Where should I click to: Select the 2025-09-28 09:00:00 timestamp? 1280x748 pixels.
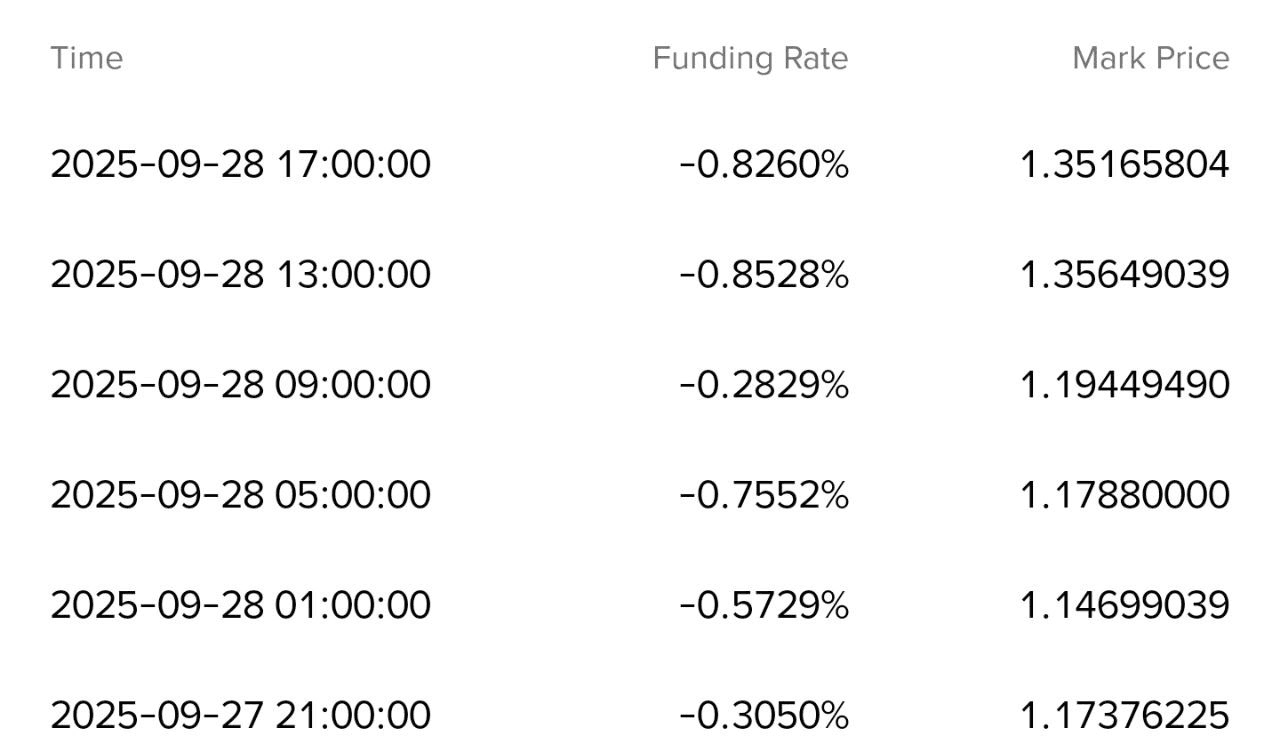click(x=240, y=384)
